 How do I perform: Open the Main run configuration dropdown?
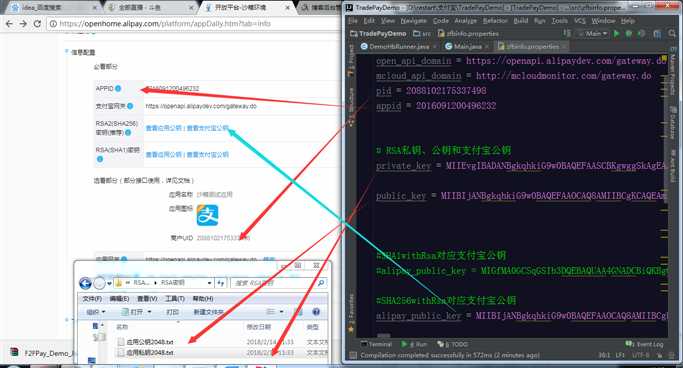click(x=593, y=34)
